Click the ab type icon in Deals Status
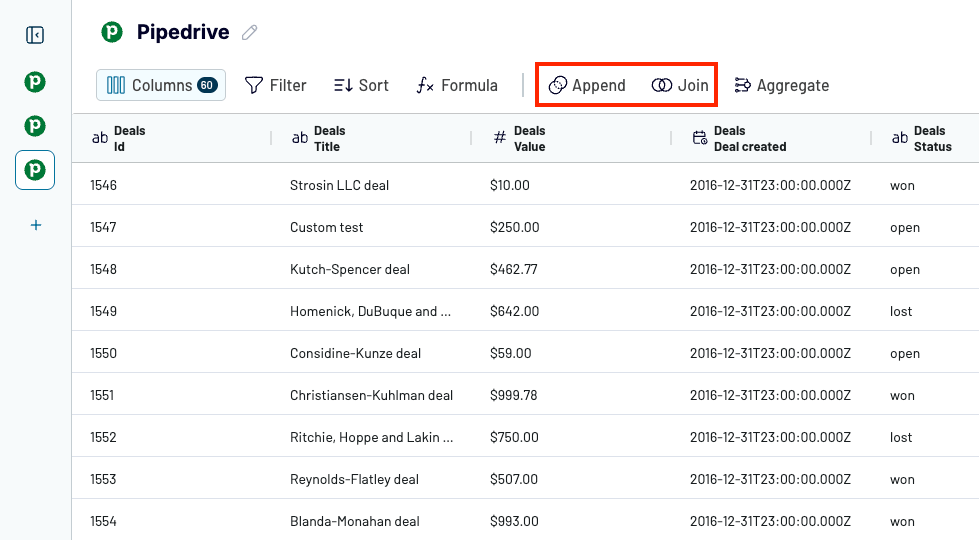This screenshot has height=540, width=979. point(899,138)
